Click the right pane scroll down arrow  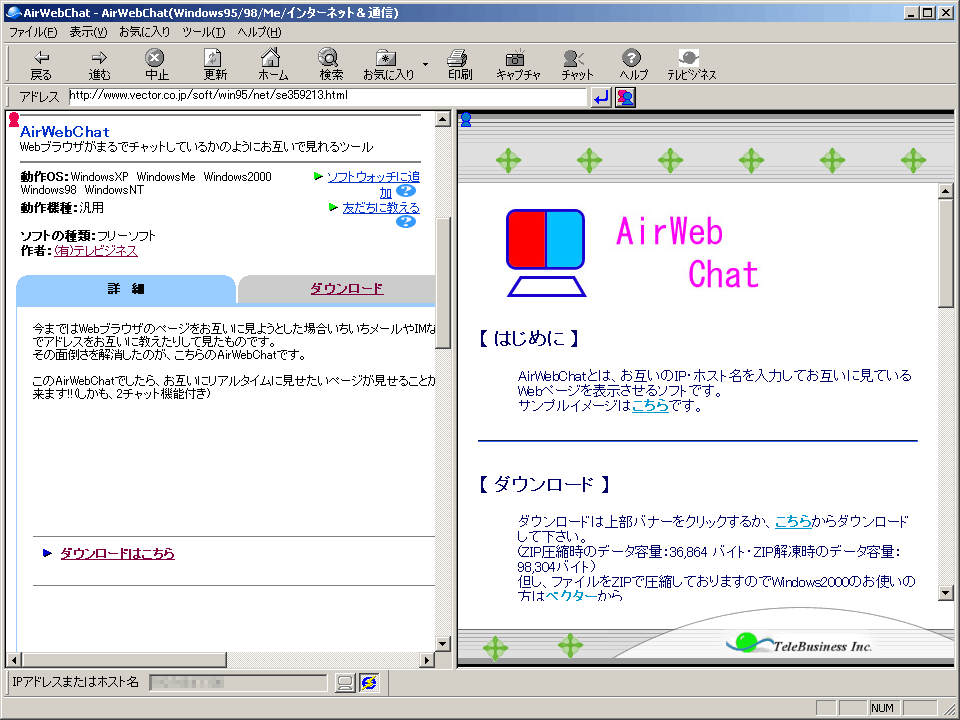click(945, 593)
